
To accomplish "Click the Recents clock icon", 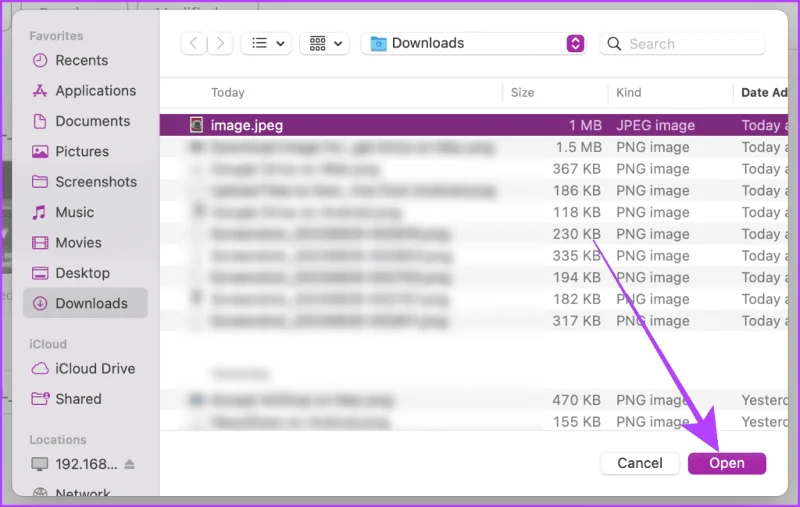I will point(40,60).
